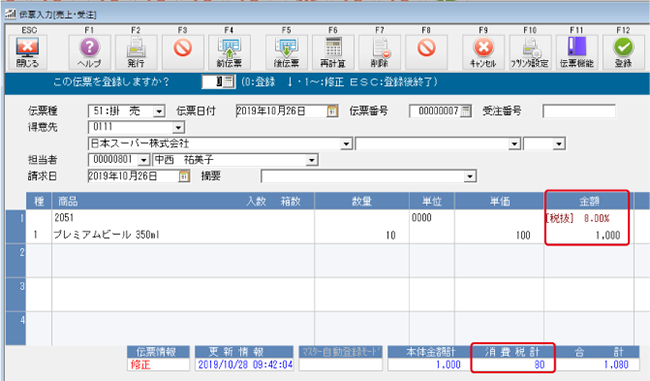The image size is (650, 381).
Task: Click the 金額 column header
Action: click(x=589, y=201)
